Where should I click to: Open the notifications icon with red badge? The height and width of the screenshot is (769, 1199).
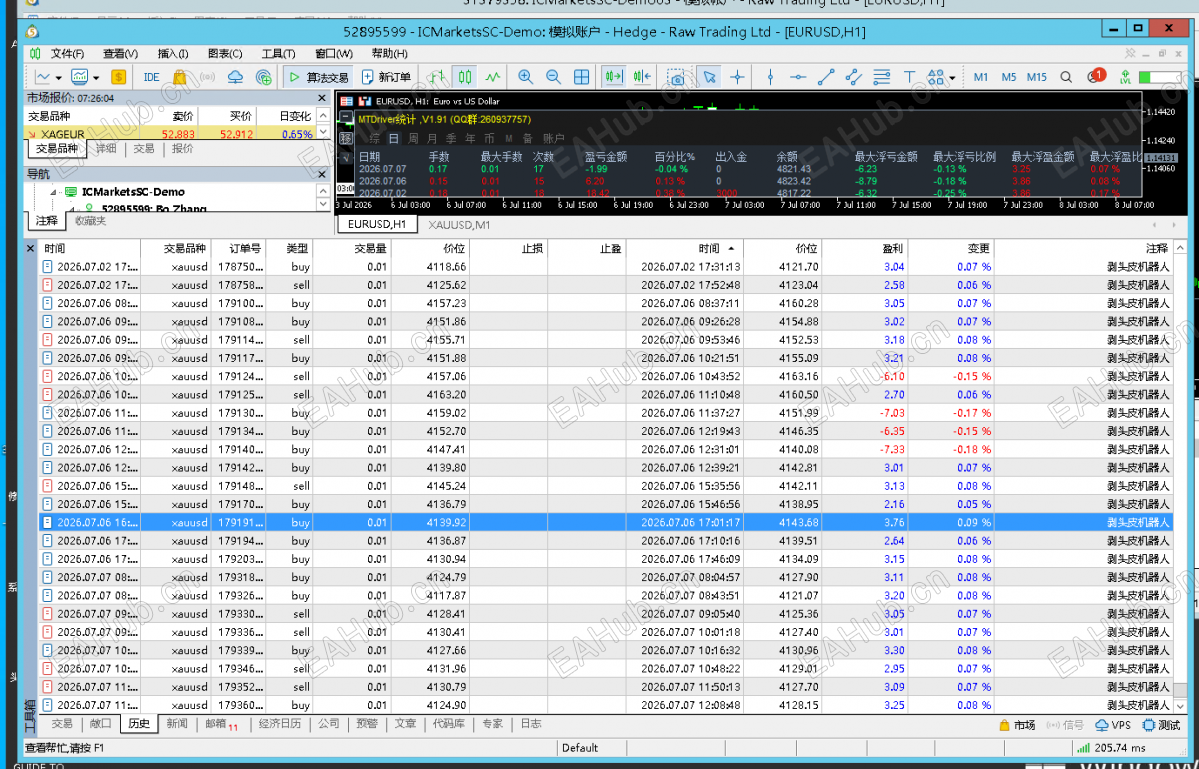click(x=1096, y=76)
